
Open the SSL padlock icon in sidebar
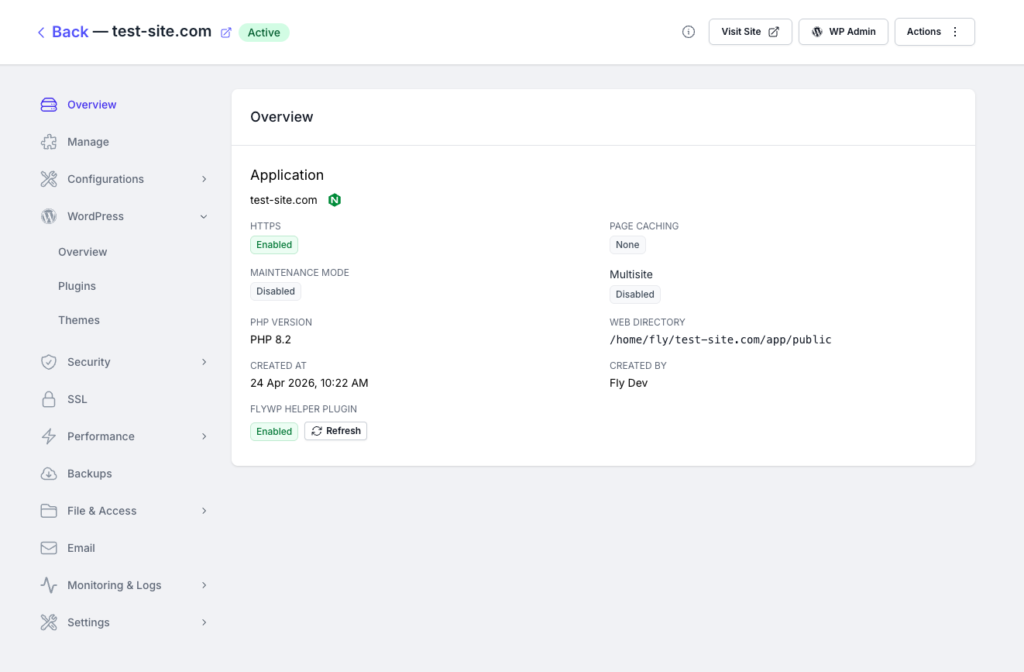pyautogui.click(x=48, y=399)
